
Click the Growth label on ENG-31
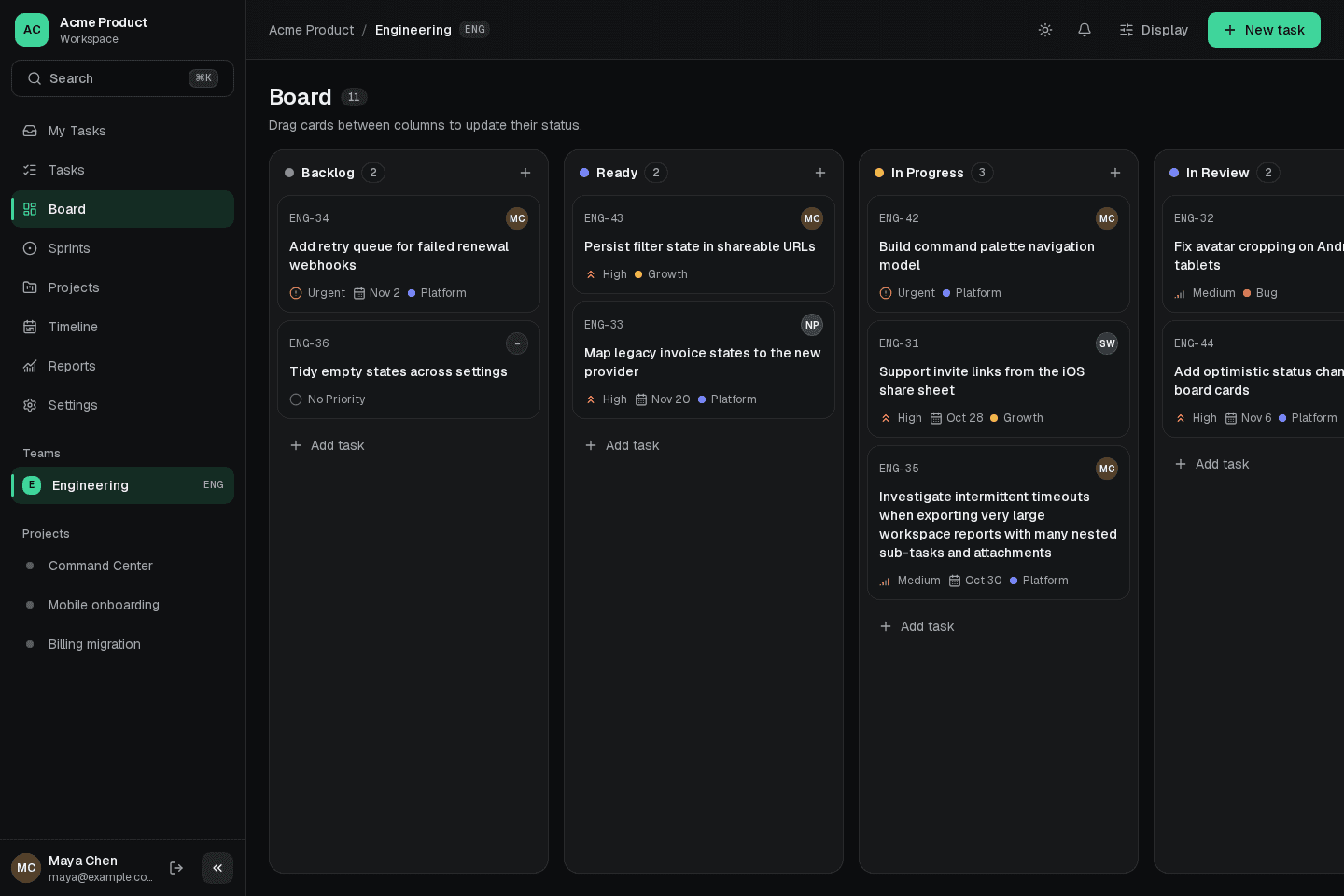pyautogui.click(x=1016, y=418)
